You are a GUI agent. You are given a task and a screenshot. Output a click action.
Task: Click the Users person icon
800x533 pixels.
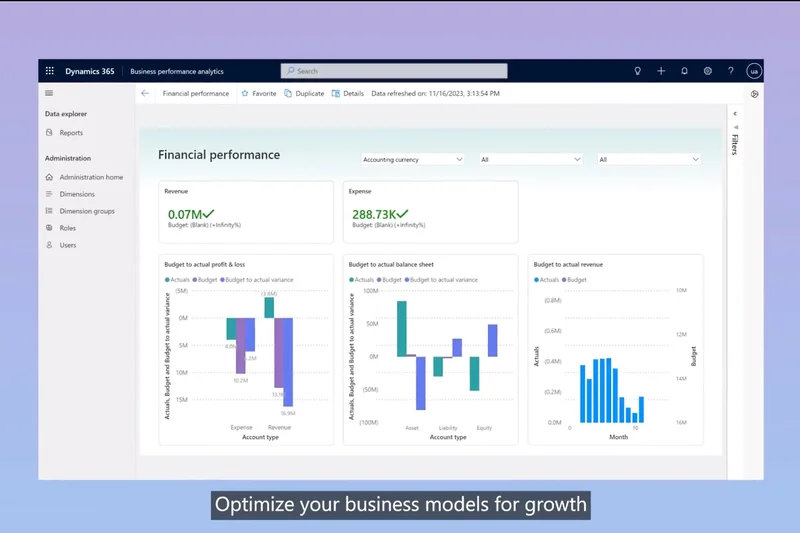pyautogui.click(x=49, y=245)
